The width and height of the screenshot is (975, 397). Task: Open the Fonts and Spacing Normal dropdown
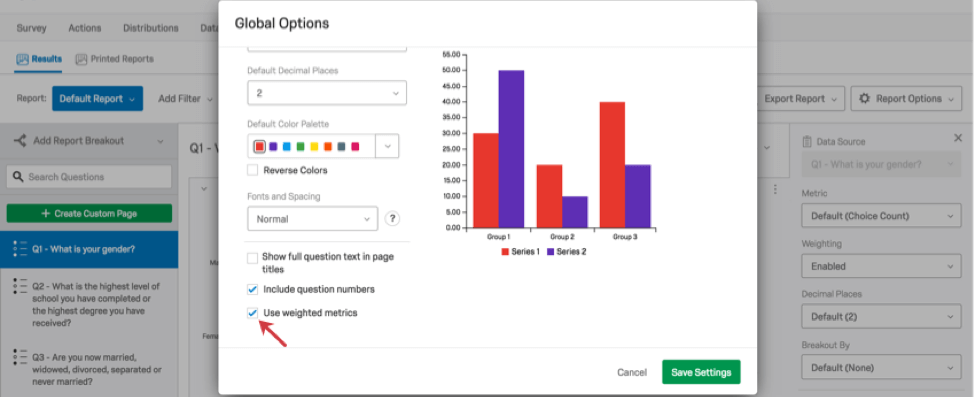[x=312, y=219]
